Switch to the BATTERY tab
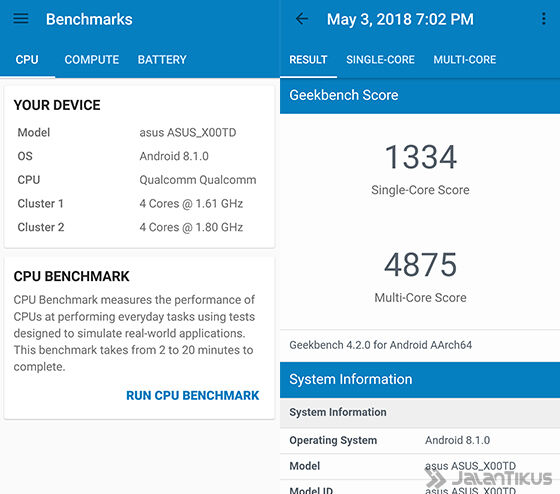Viewport: 560px width, 494px height. pyautogui.click(x=162, y=60)
